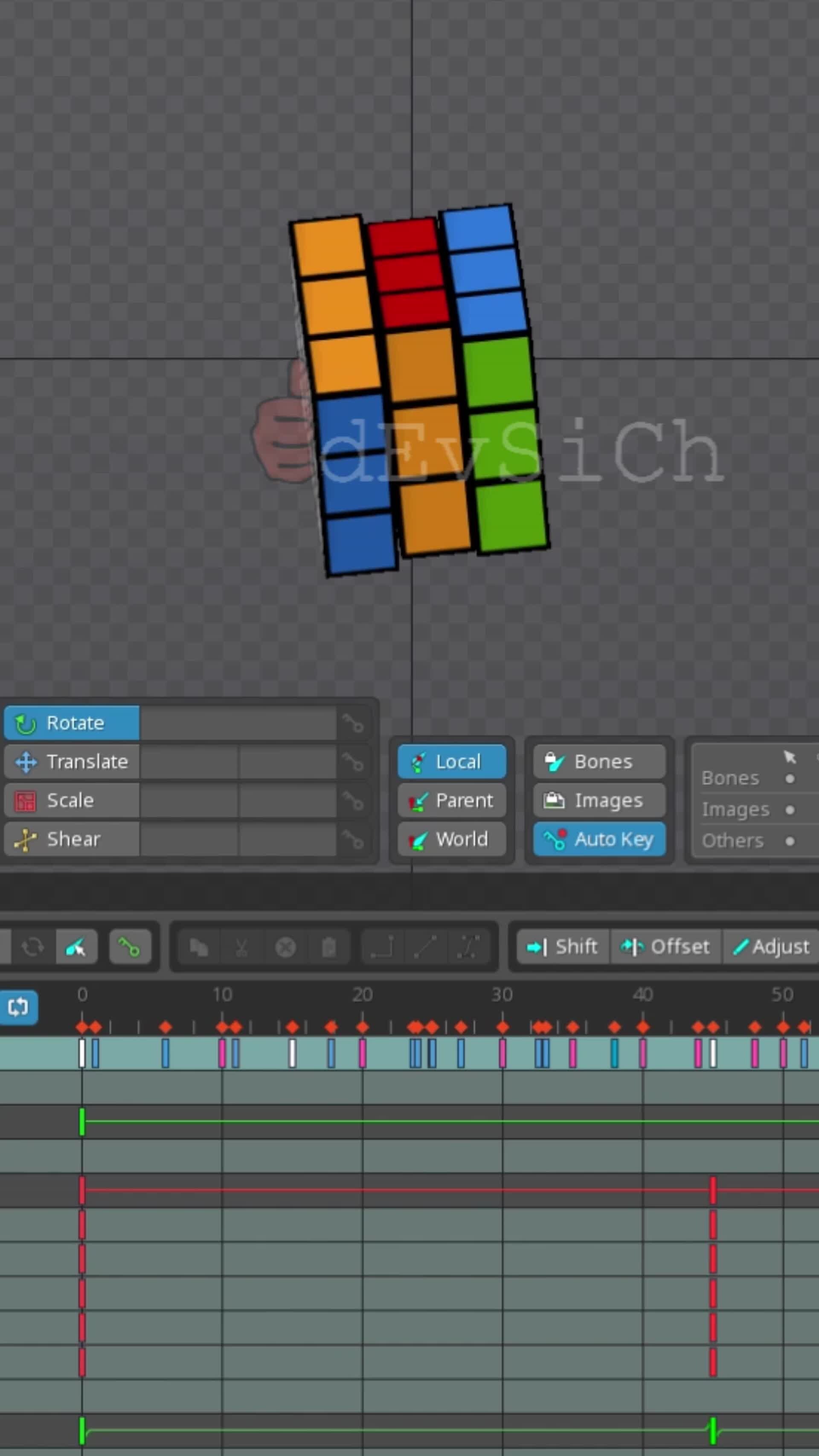Toggle Images selectability
The width and height of the screenshot is (819, 1456).
(598, 801)
